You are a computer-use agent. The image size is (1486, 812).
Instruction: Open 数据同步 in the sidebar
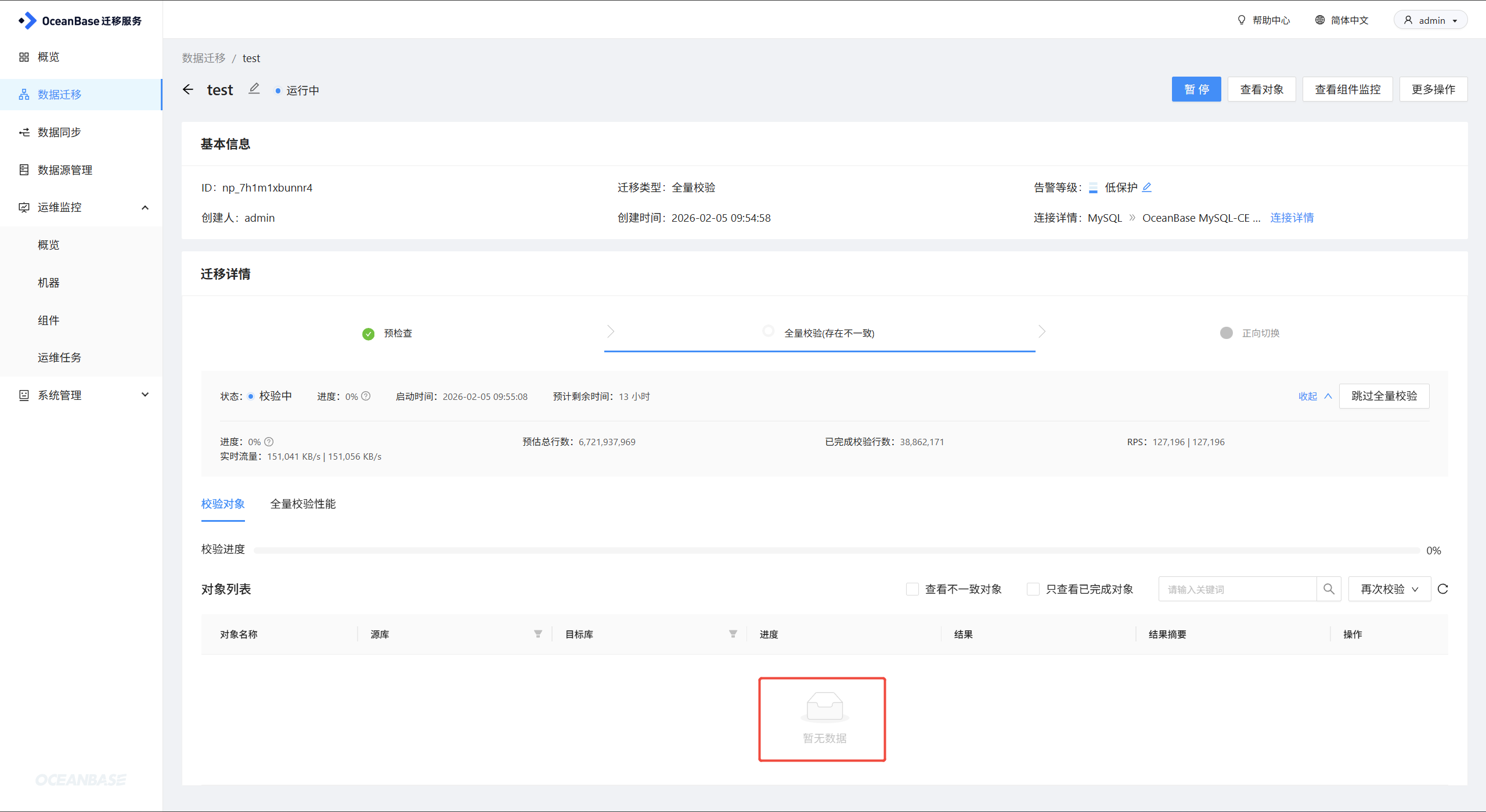pyautogui.click(x=59, y=132)
